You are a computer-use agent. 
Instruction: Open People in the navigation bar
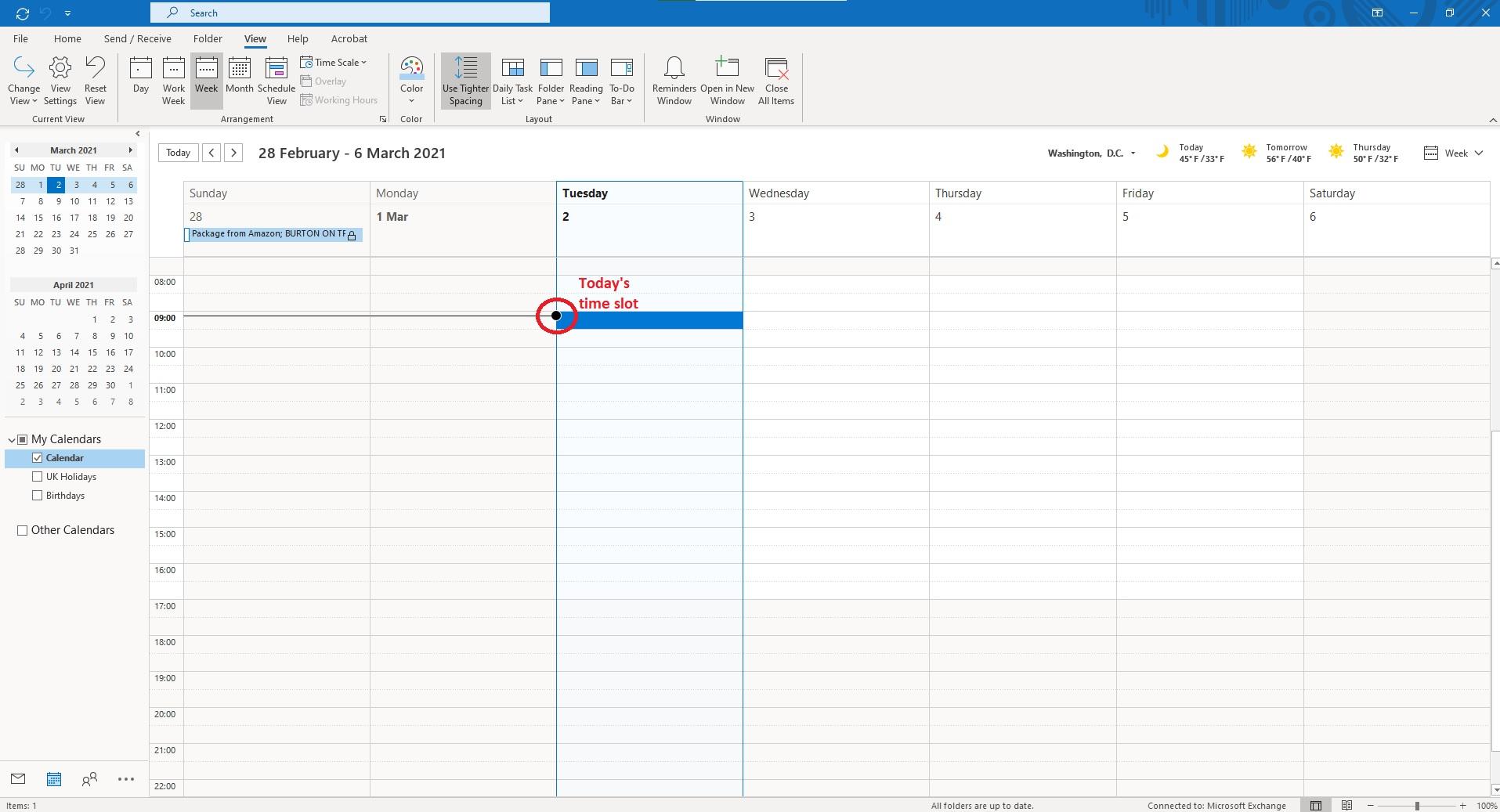(90, 778)
